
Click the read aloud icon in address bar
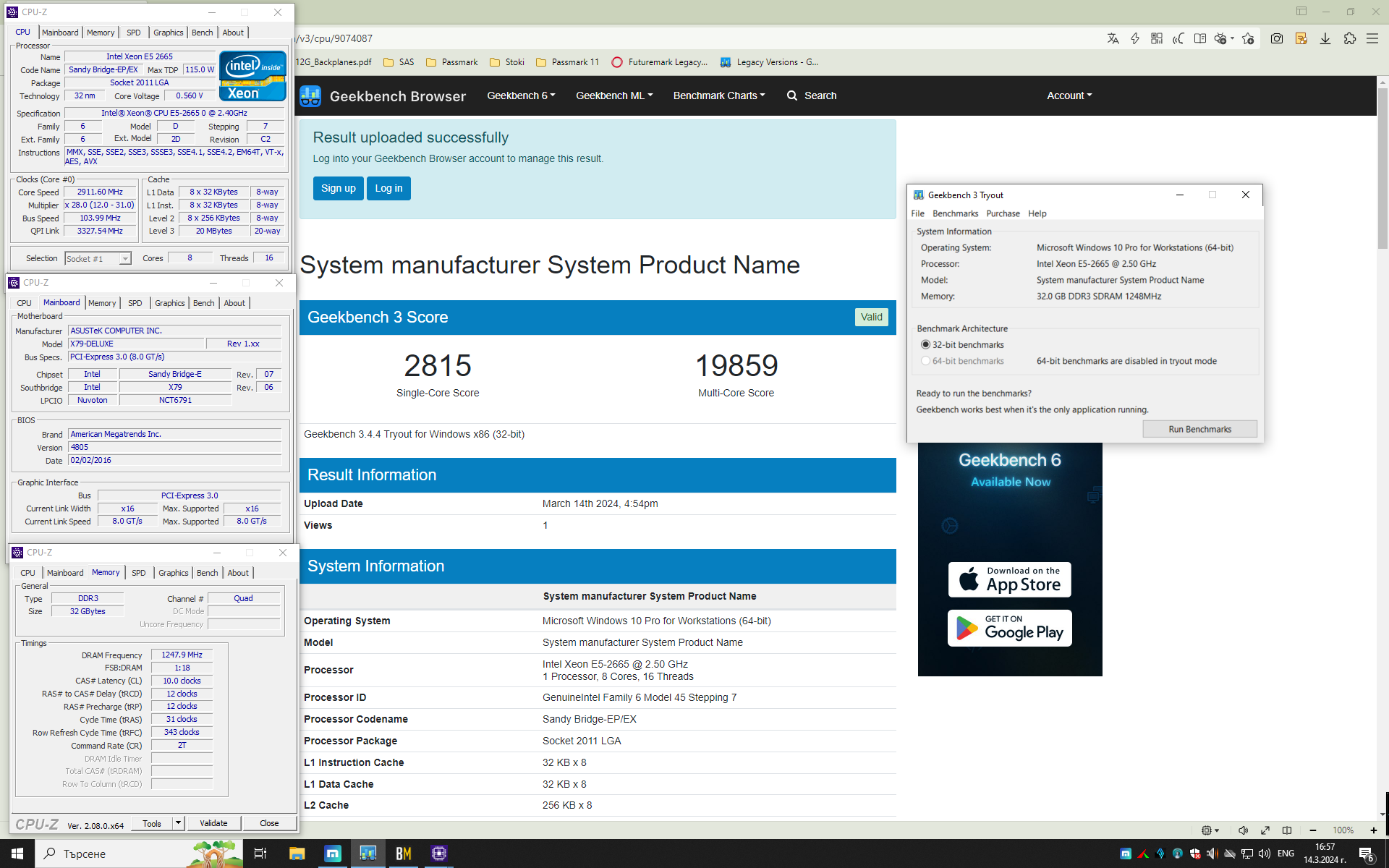coord(1178,39)
